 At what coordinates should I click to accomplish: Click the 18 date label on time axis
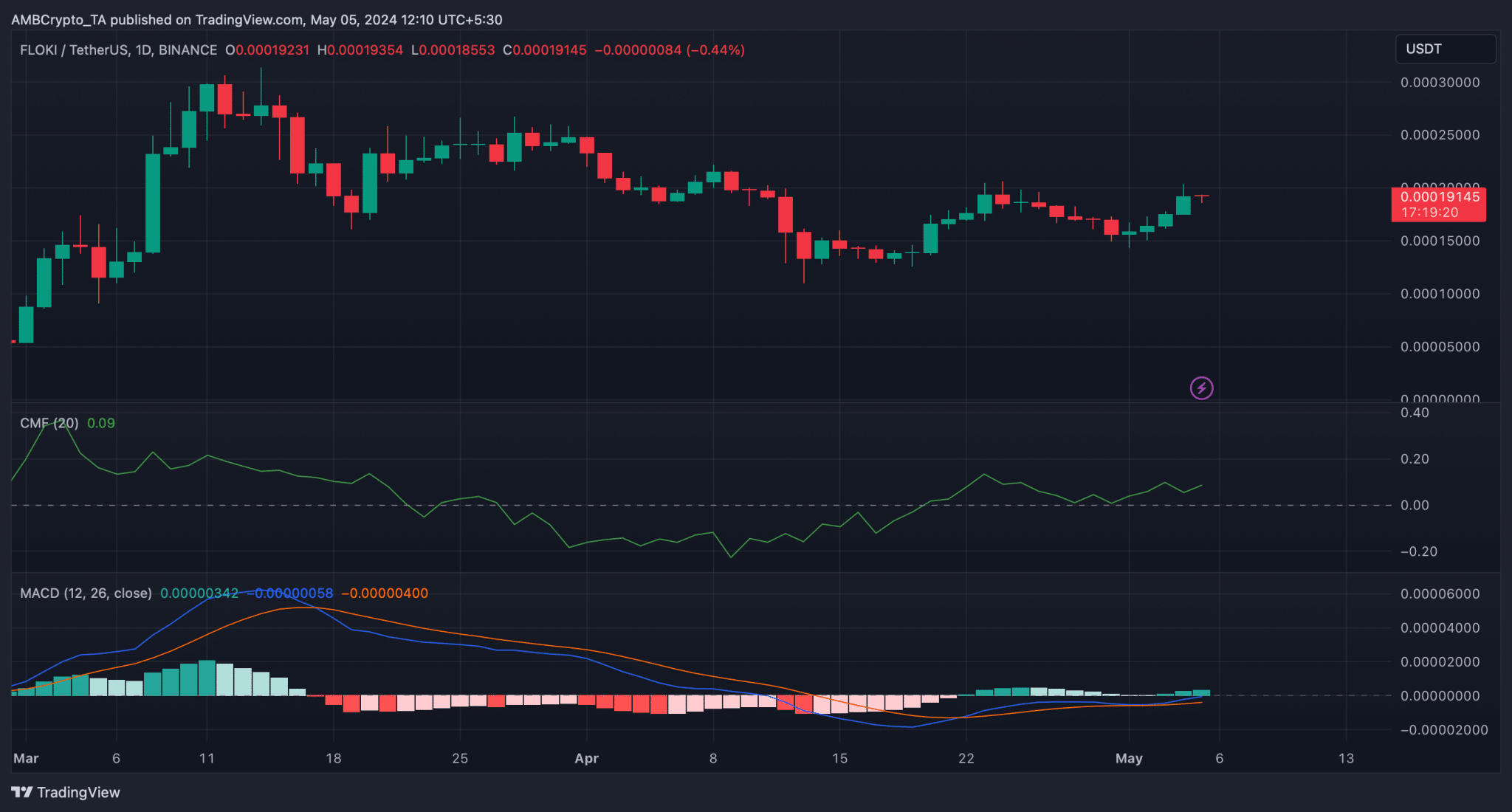click(x=334, y=758)
